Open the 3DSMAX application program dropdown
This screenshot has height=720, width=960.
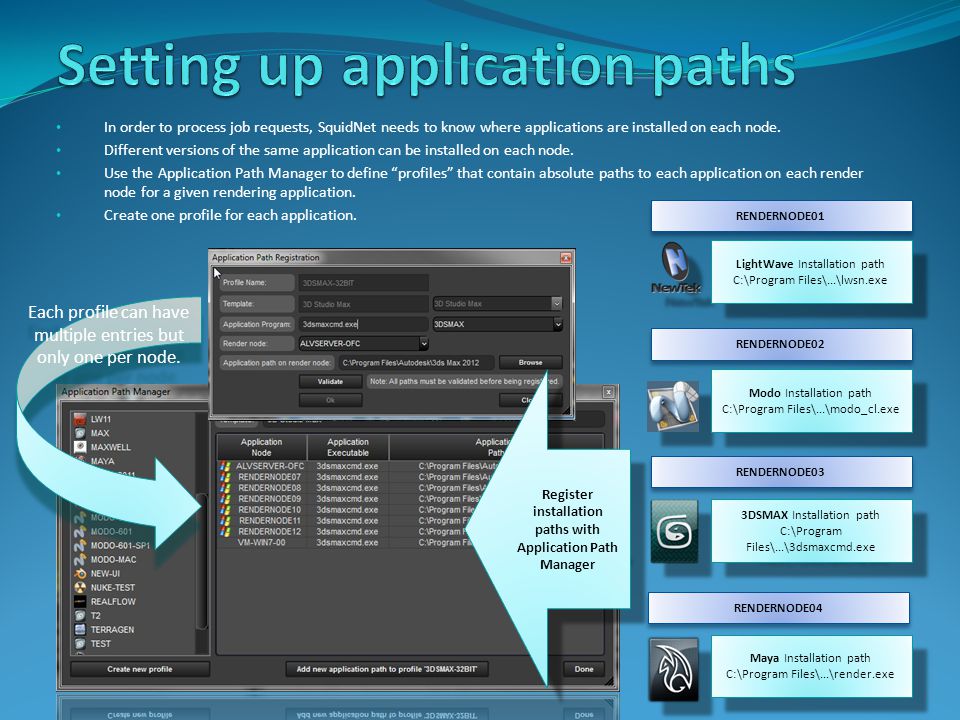tap(558, 324)
